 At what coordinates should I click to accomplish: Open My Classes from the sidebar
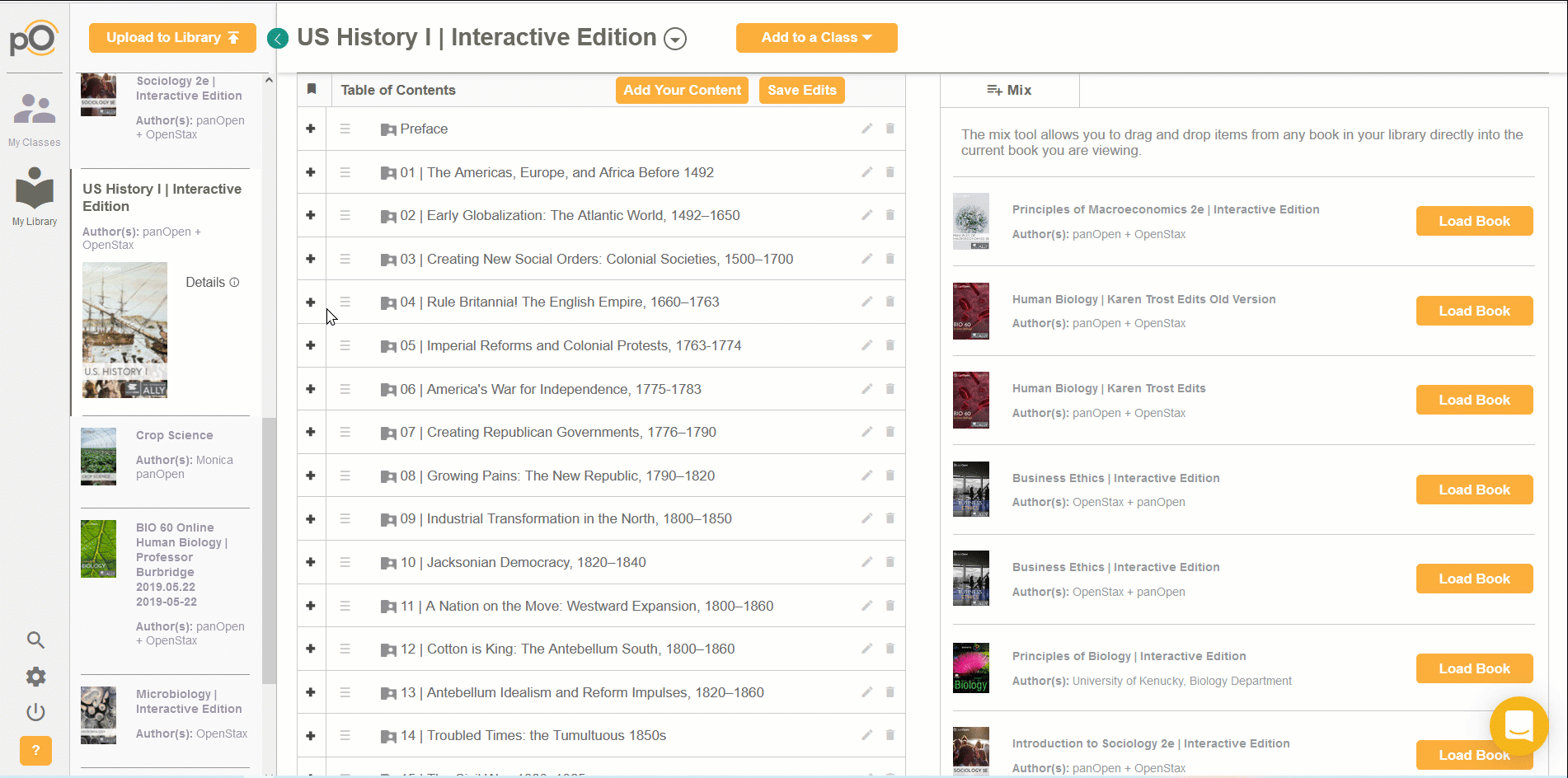(x=35, y=120)
